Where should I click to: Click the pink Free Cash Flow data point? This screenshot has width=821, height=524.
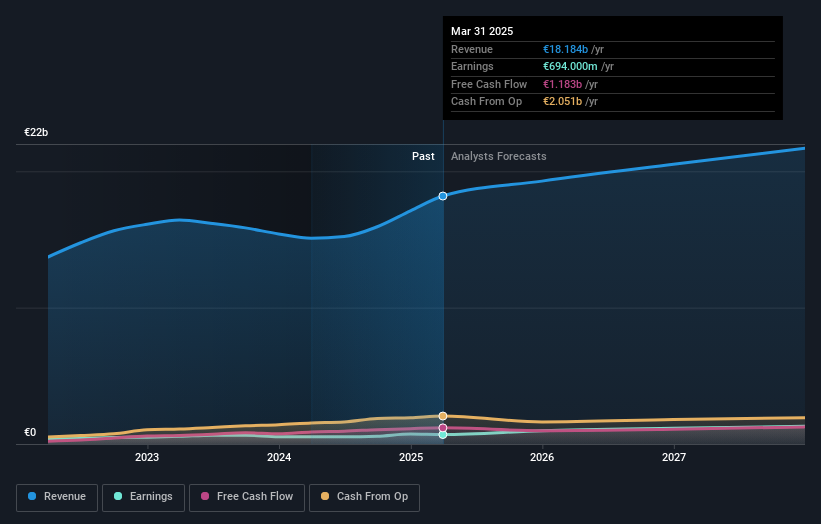coord(443,428)
